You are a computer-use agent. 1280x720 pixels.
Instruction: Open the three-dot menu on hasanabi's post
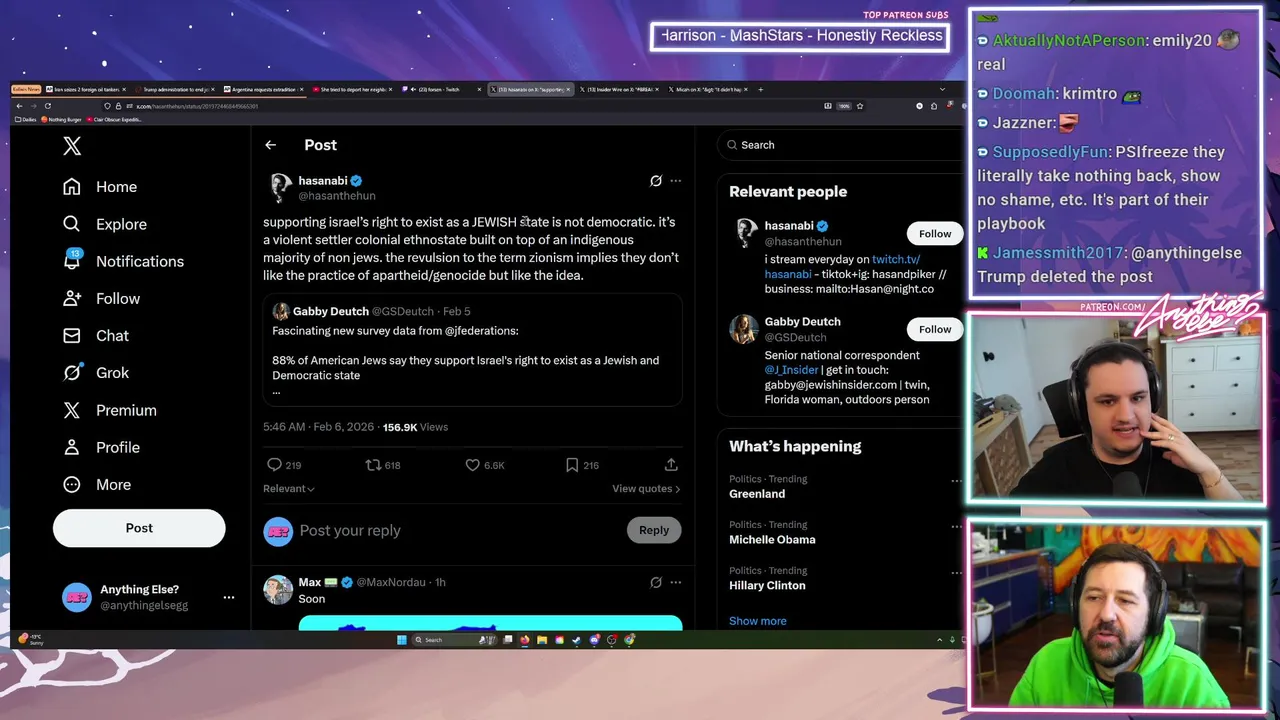tap(676, 181)
